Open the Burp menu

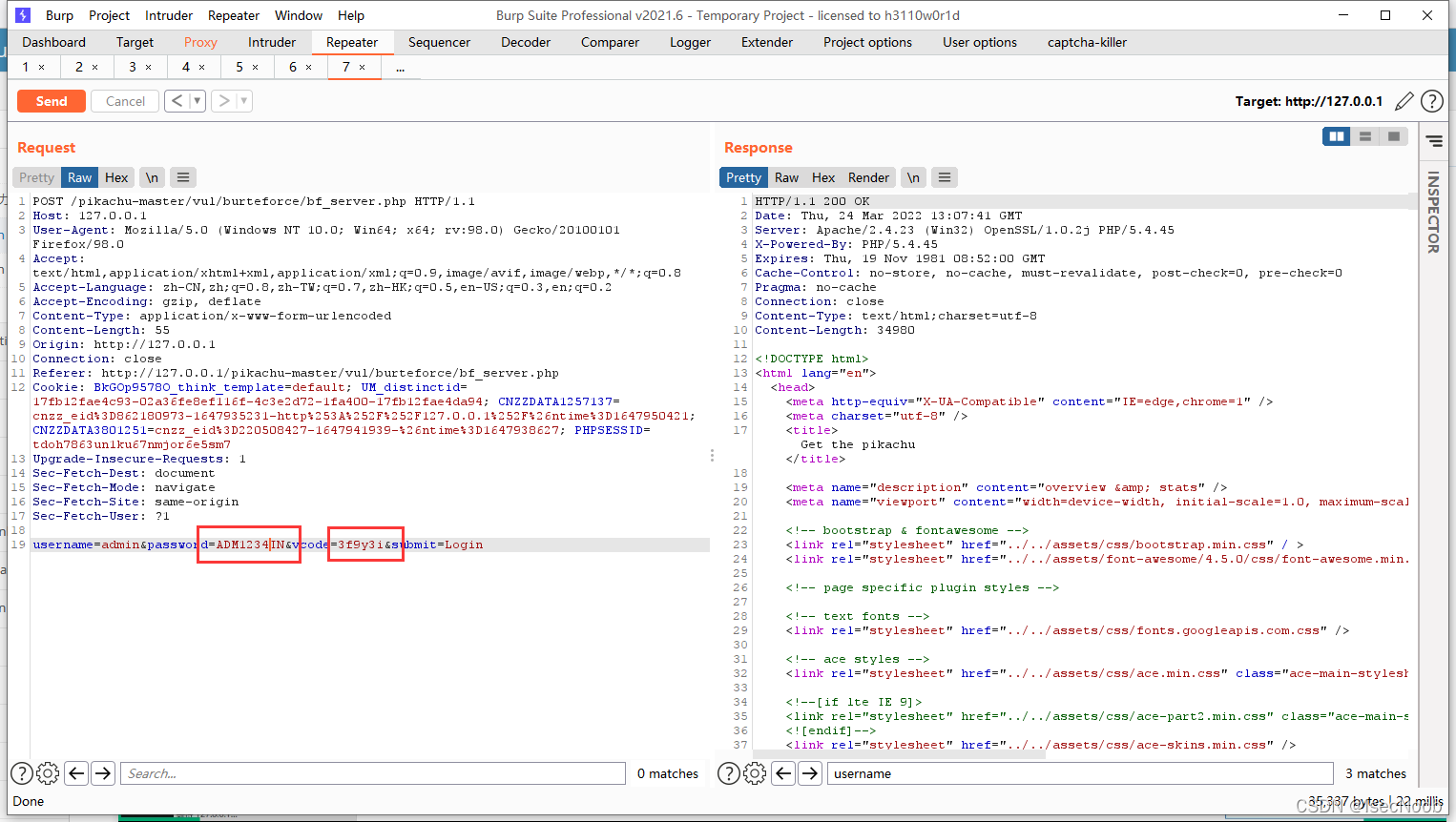(59, 15)
